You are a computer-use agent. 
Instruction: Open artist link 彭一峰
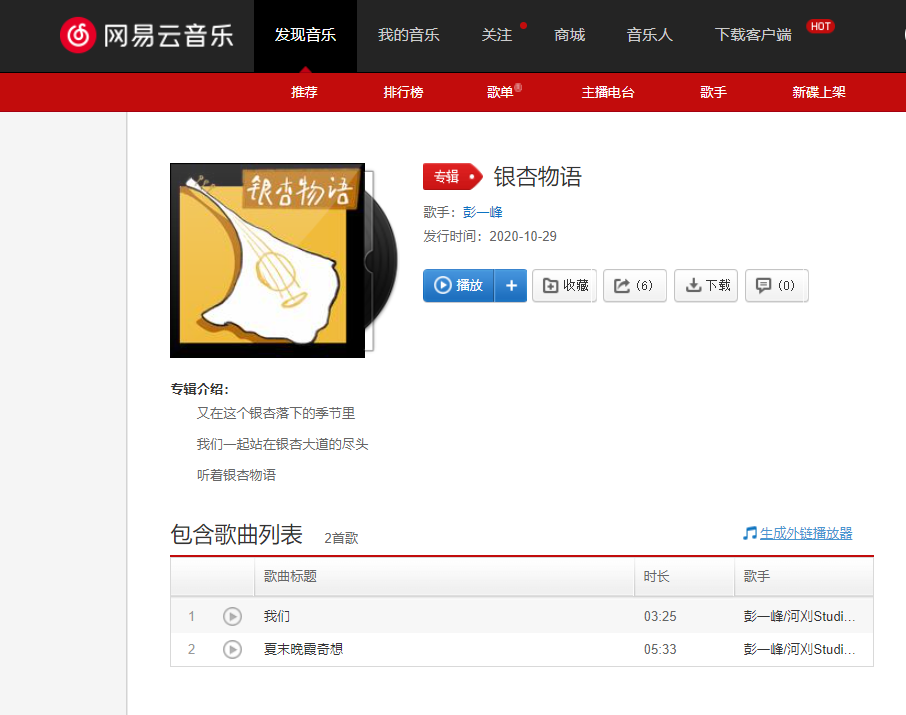coord(482,212)
